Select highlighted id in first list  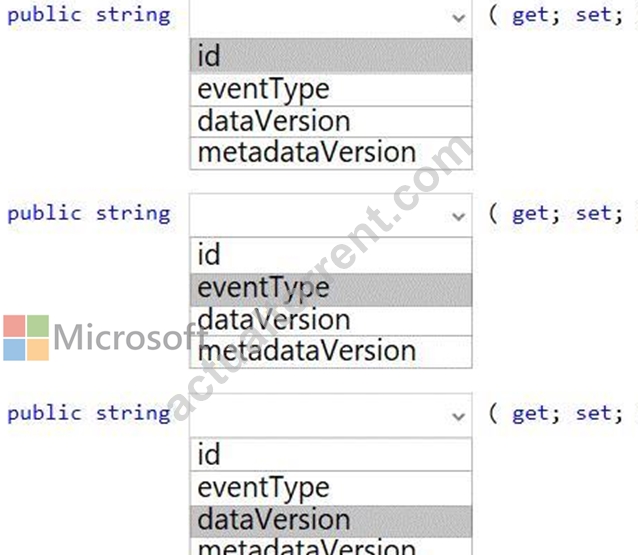click(x=331, y=56)
